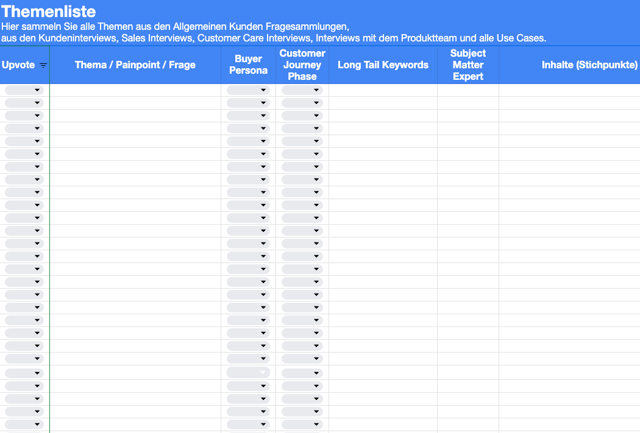Click first empty Long Tail Keywords cell

[383, 90]
